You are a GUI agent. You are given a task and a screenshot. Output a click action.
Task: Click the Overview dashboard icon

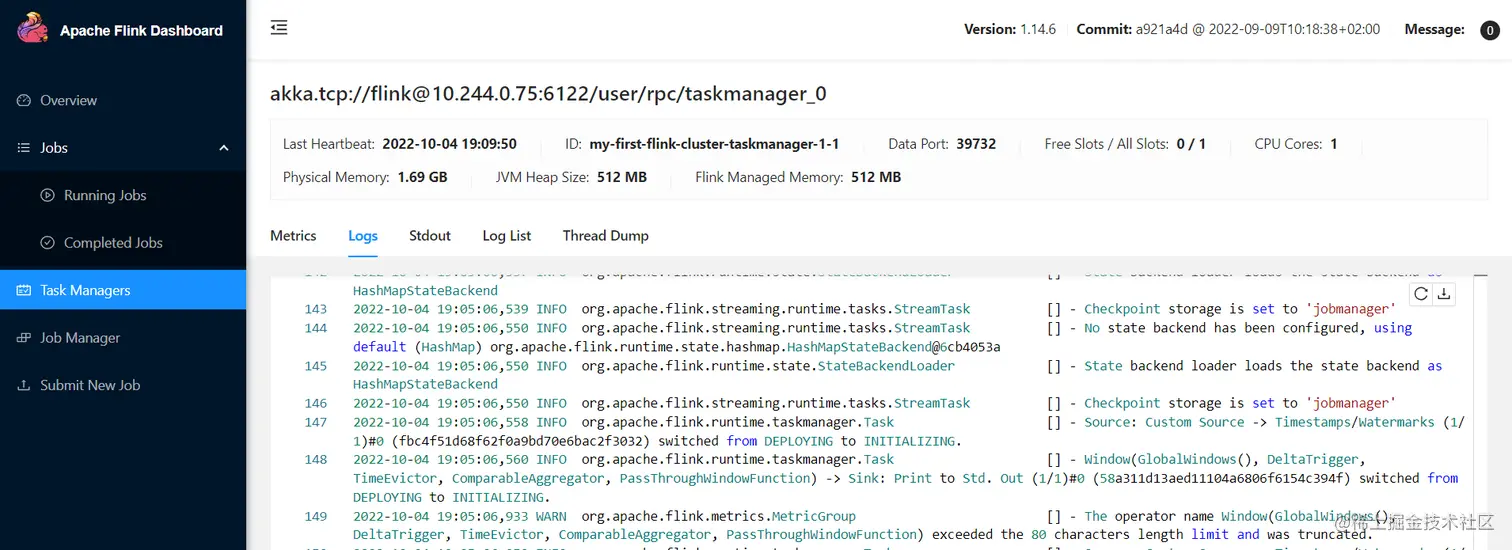[24, 100]
